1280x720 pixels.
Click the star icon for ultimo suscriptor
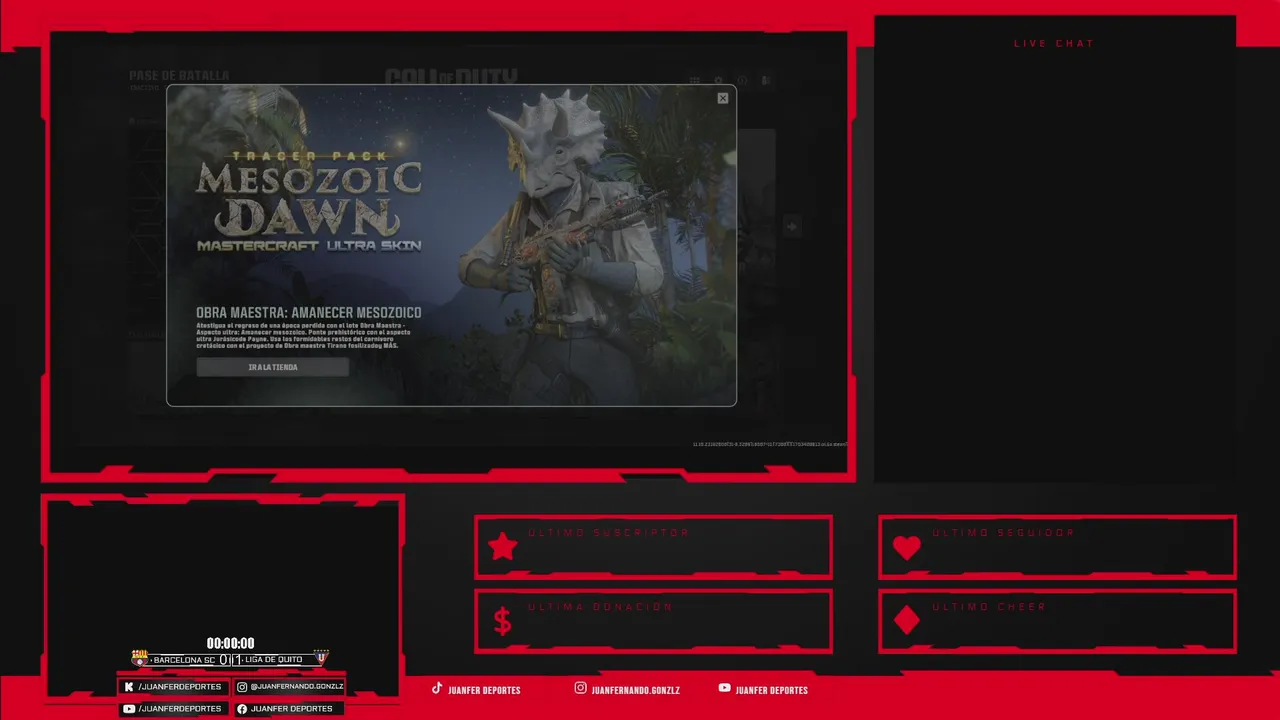coord(503,546)
